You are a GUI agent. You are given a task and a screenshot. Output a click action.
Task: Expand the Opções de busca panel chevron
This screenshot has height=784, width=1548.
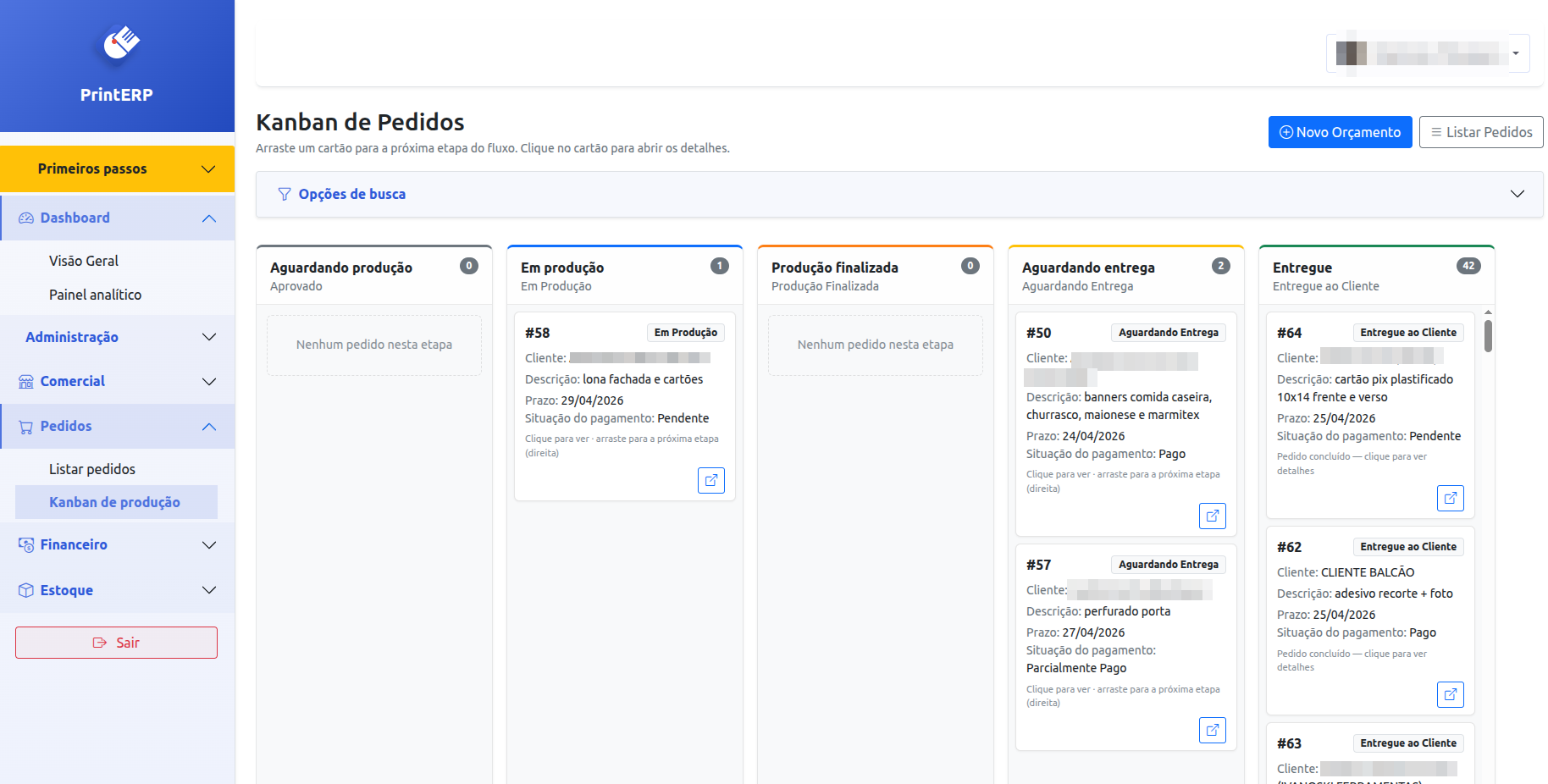[1517, 194]
